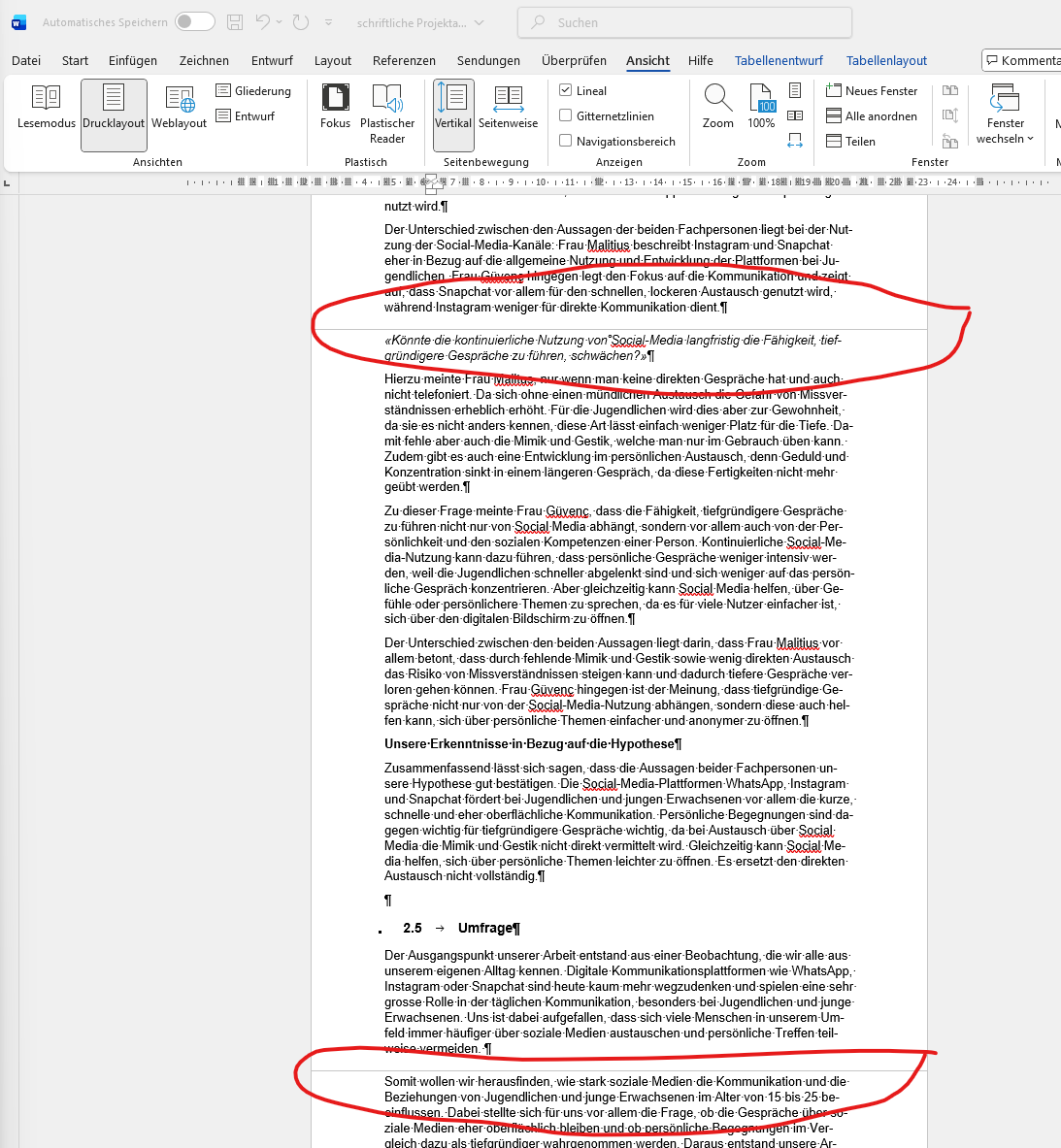Open Lesemodus view
Screen dimensions: 1061x1148
point(47,107)
